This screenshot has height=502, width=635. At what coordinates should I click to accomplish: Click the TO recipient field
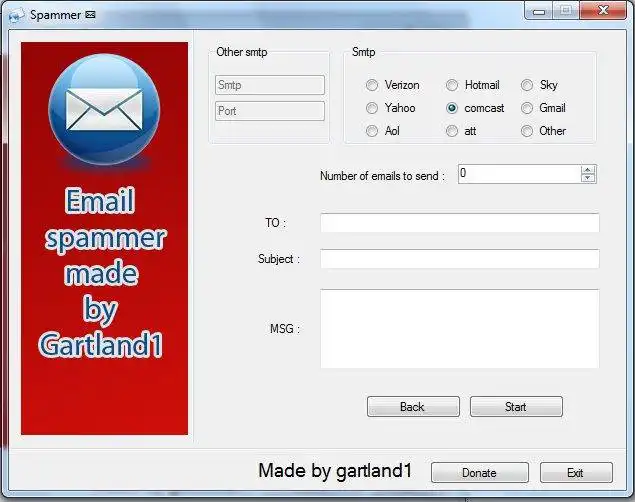pos(460,223)
